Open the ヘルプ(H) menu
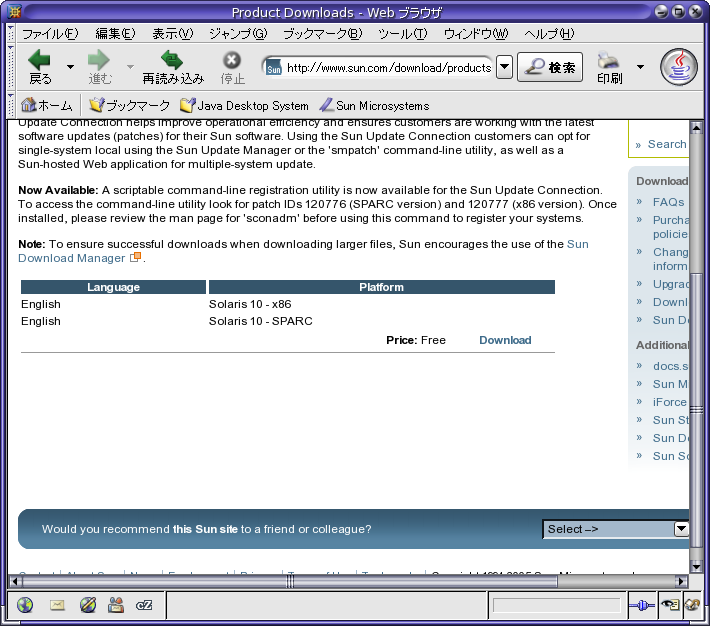The image size is (710, 626). [549, 34]
